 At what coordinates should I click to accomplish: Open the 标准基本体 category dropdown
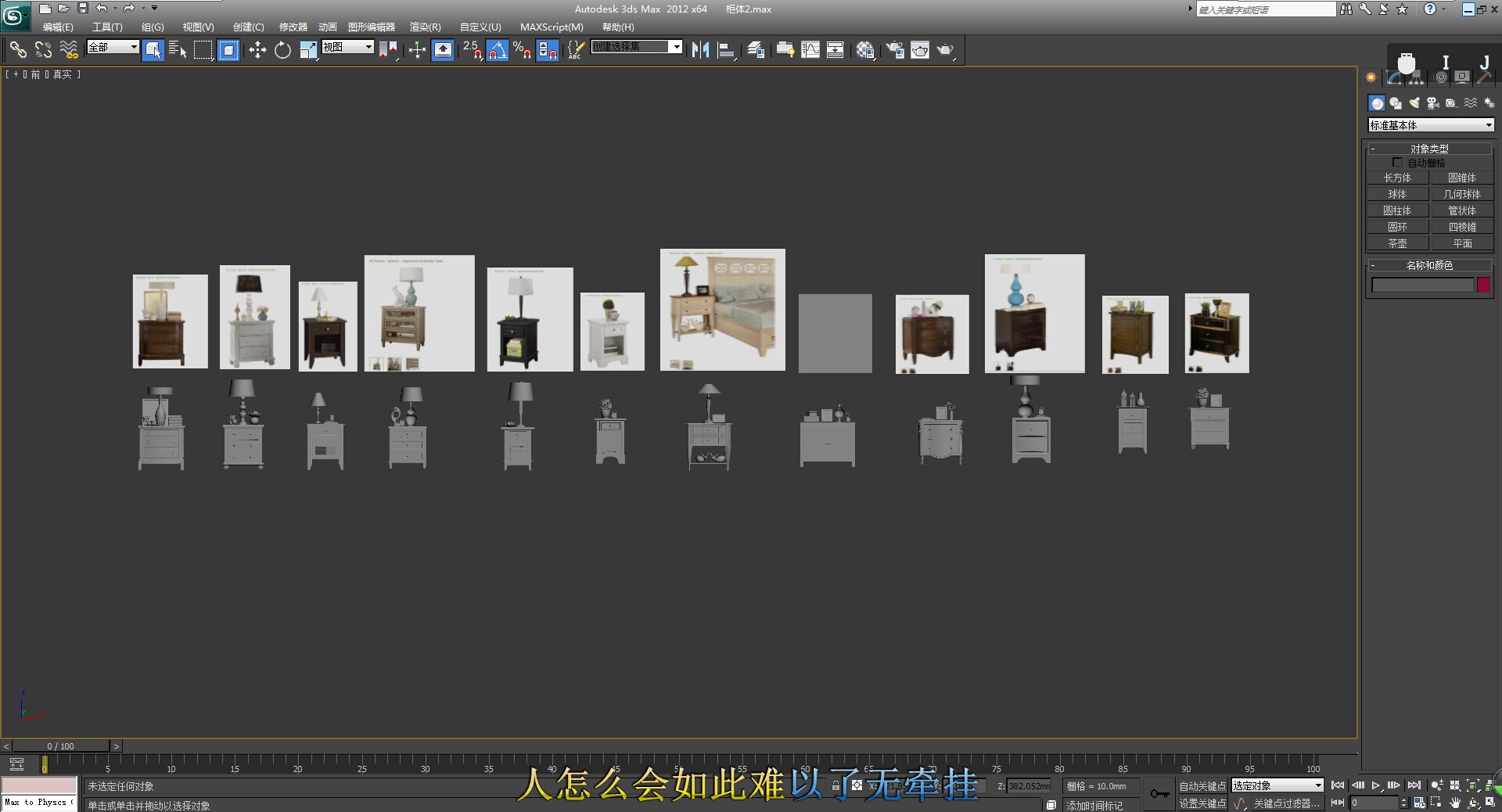[1431, 125]
